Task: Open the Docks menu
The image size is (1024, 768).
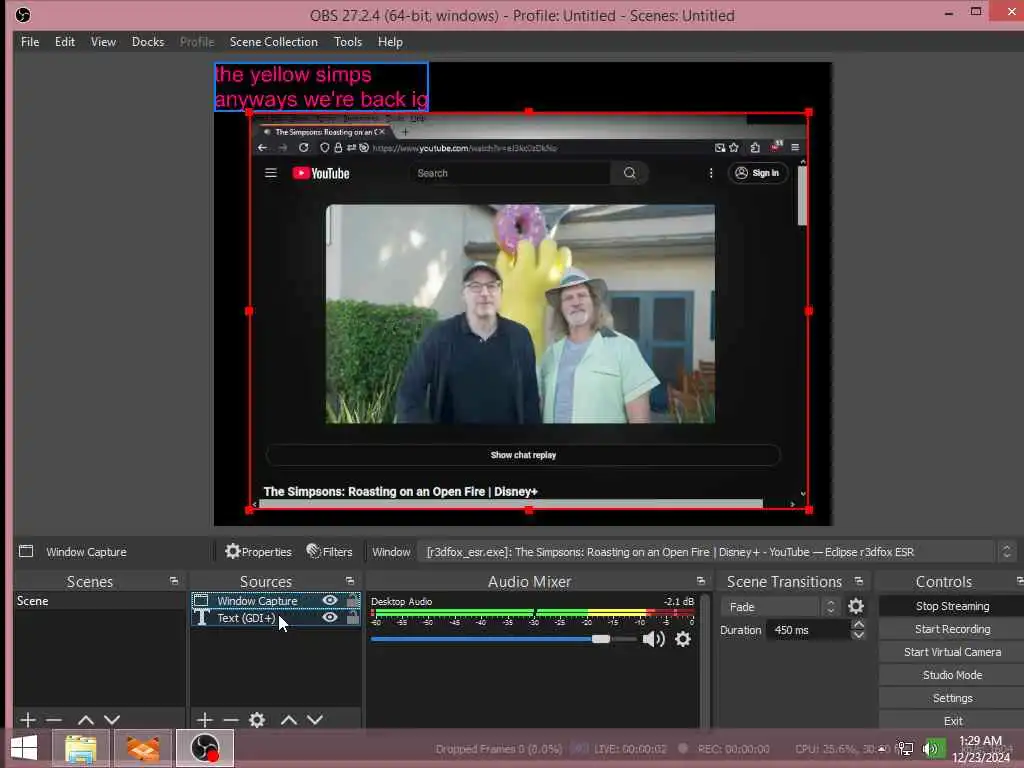Action: click(x=148, y=42)
